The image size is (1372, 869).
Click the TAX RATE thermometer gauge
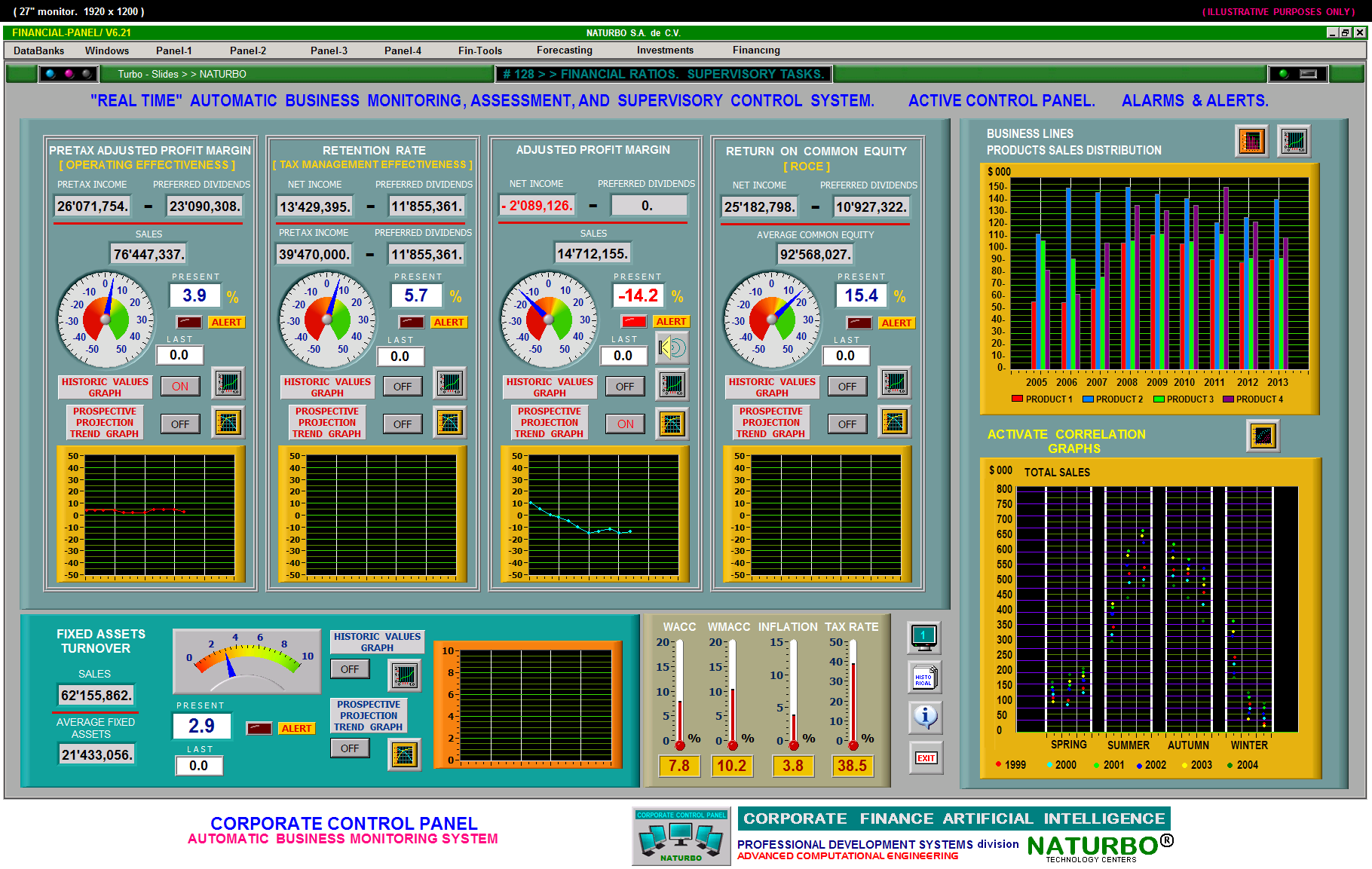coord(853,694)
